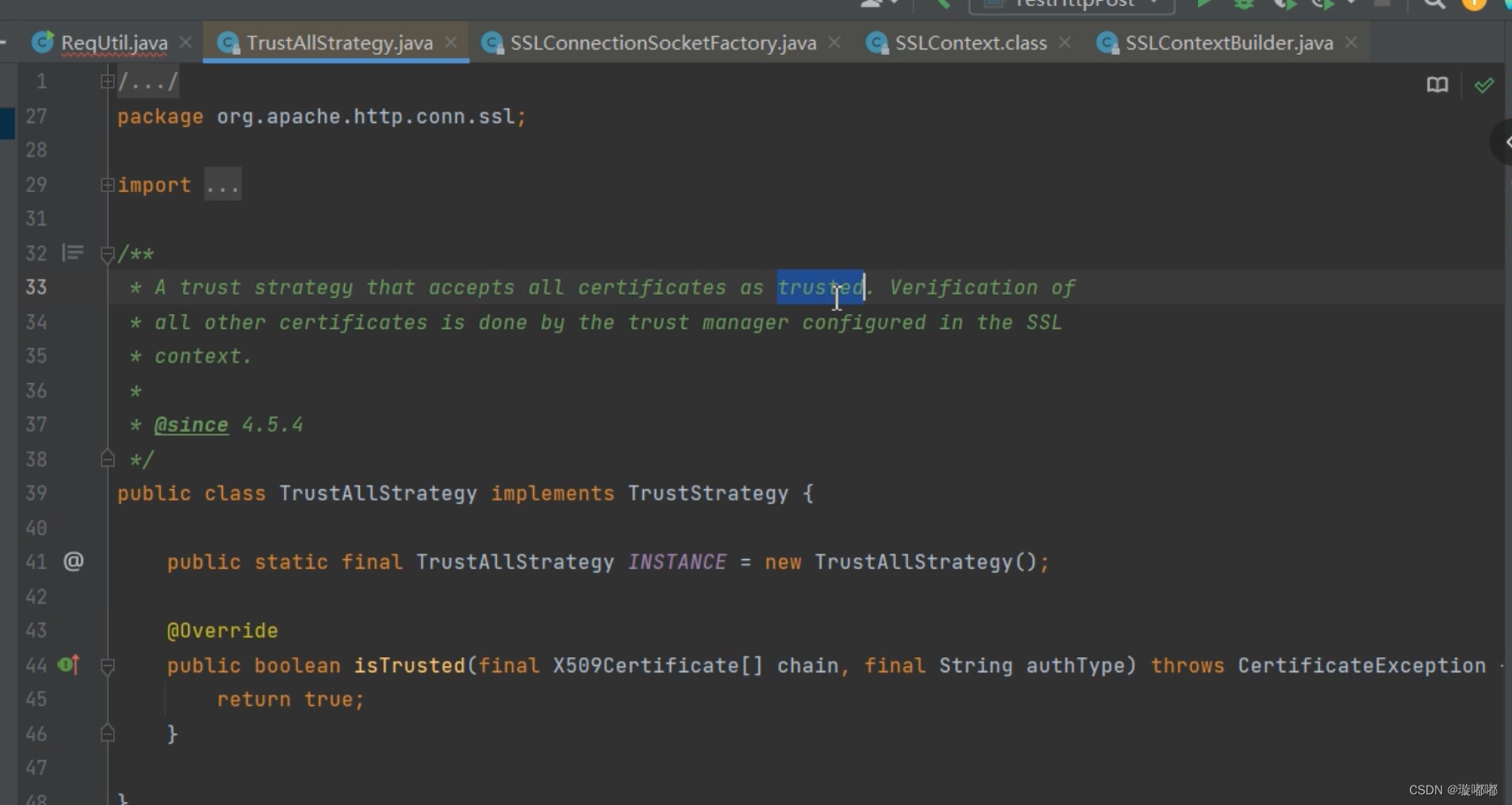Switch to the SSLContextBuilder.java tab

coord(1229,42)
